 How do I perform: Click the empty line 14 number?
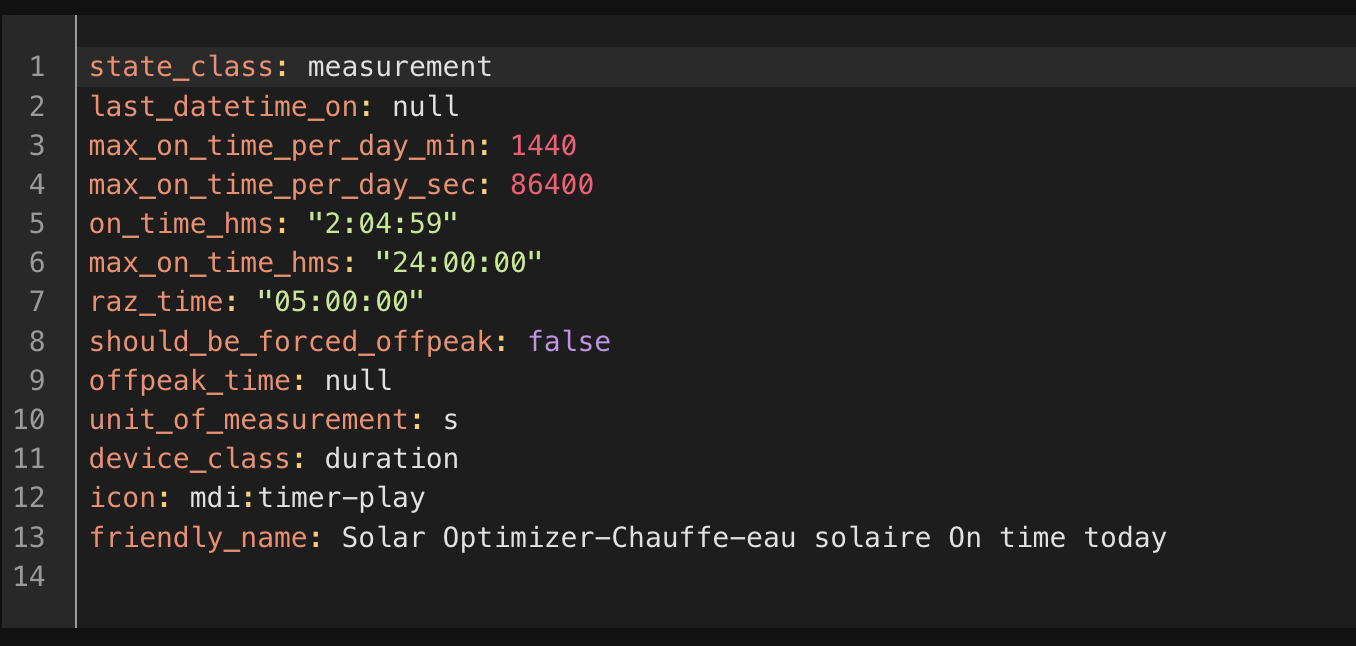coord(30,577)
